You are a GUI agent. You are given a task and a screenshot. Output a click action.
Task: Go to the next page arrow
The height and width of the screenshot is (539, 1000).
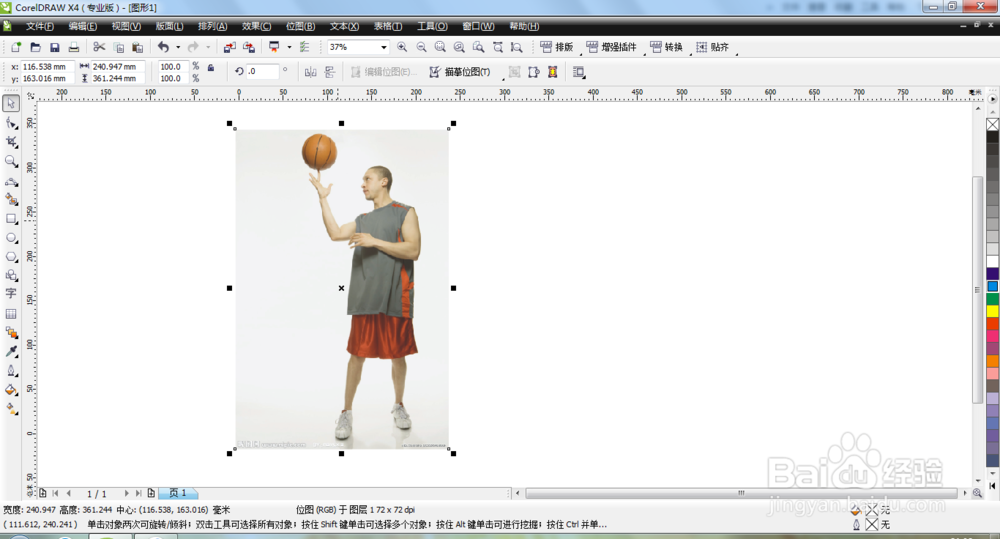[126, 493]
